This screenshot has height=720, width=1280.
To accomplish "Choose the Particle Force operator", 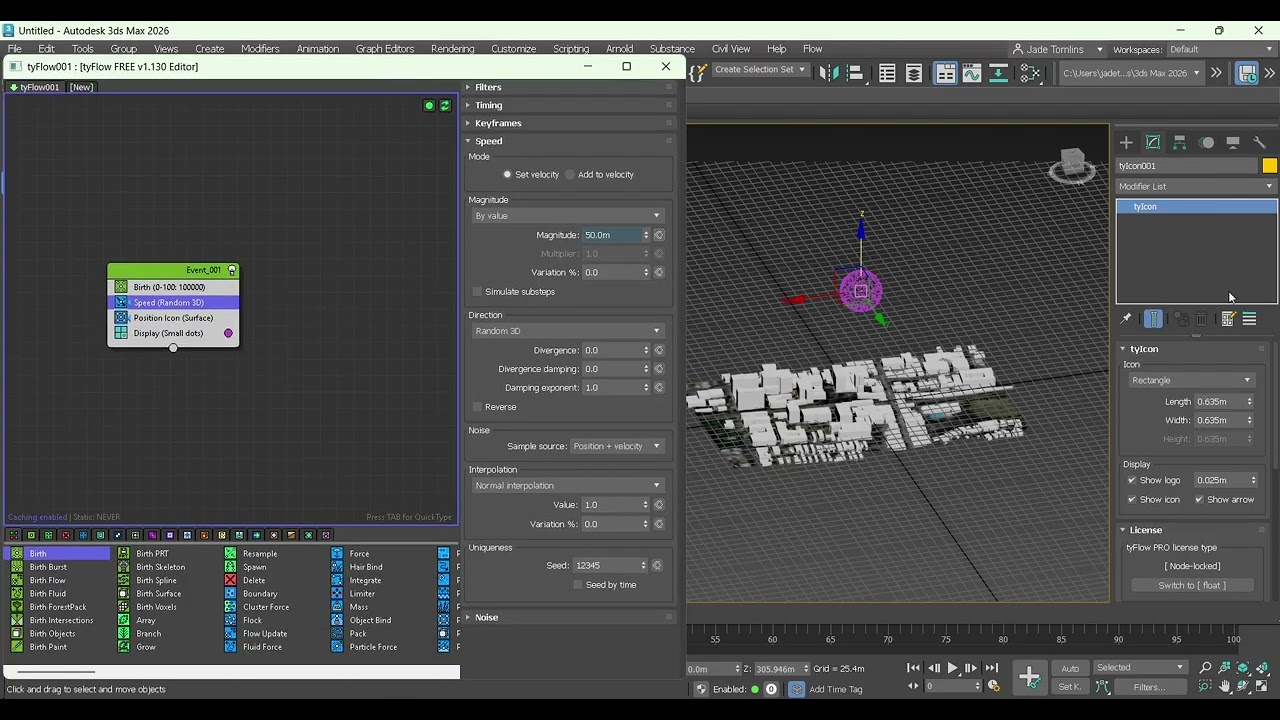I will tap(373, 647).
